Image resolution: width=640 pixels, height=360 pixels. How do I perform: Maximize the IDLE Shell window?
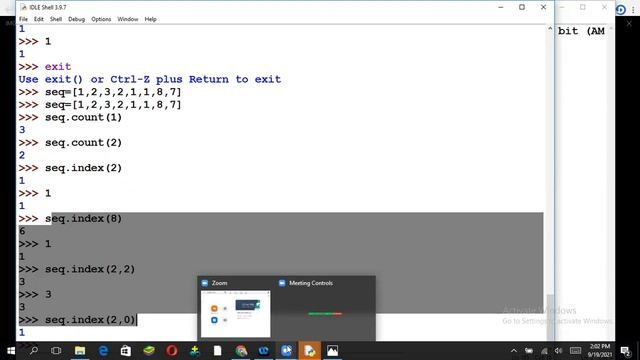[x=522, y=7]
